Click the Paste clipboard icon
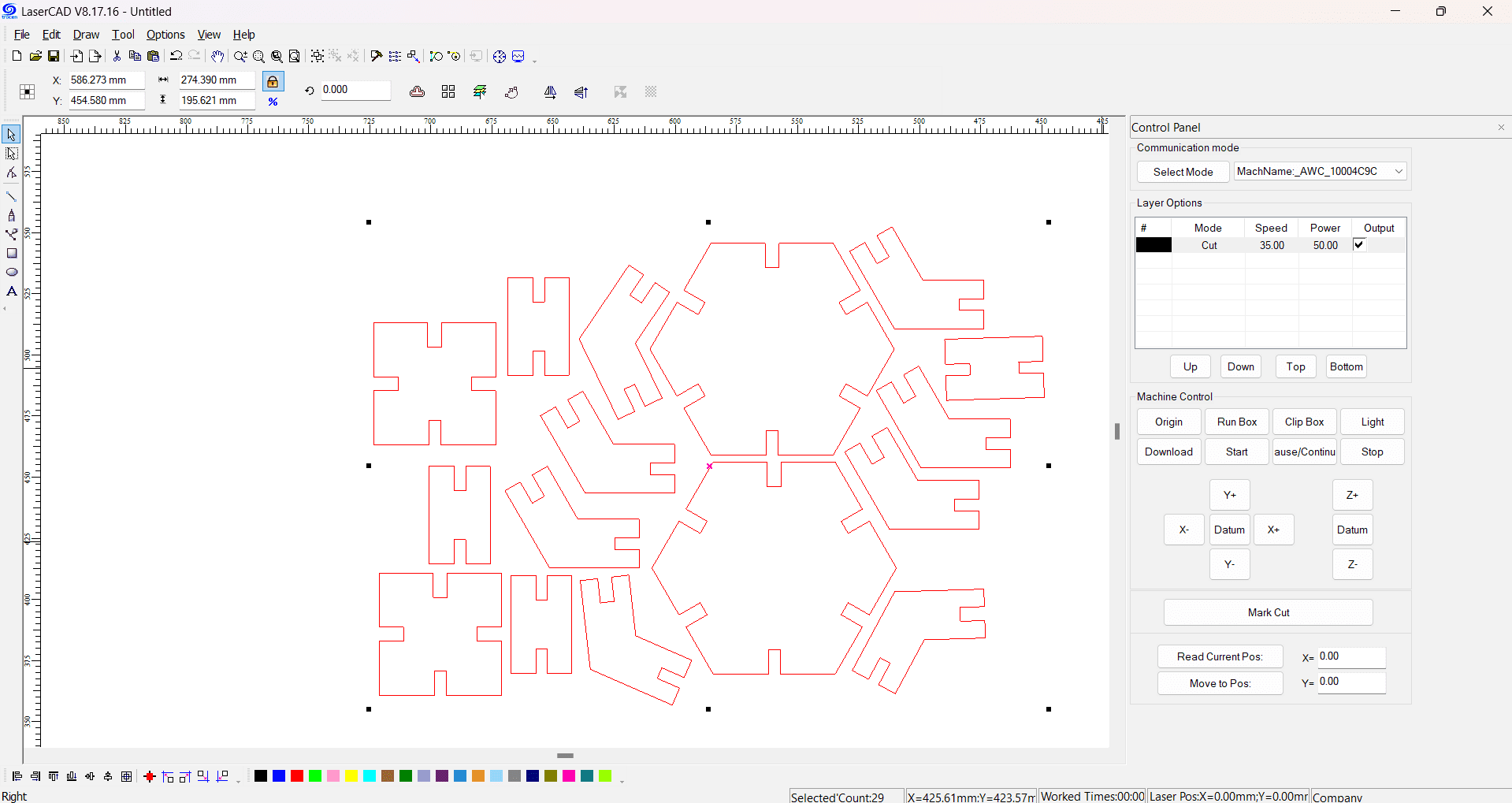 click(x=154, y=56)
